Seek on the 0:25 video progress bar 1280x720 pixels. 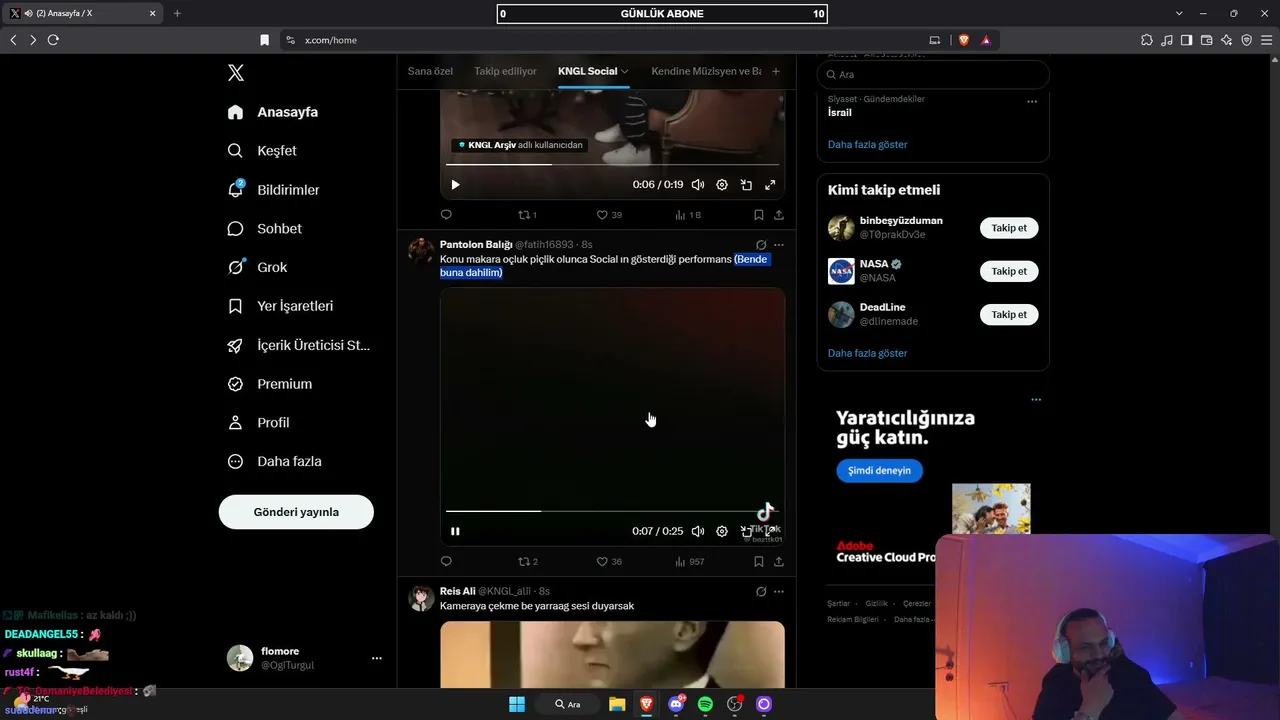tap(612, 511)
